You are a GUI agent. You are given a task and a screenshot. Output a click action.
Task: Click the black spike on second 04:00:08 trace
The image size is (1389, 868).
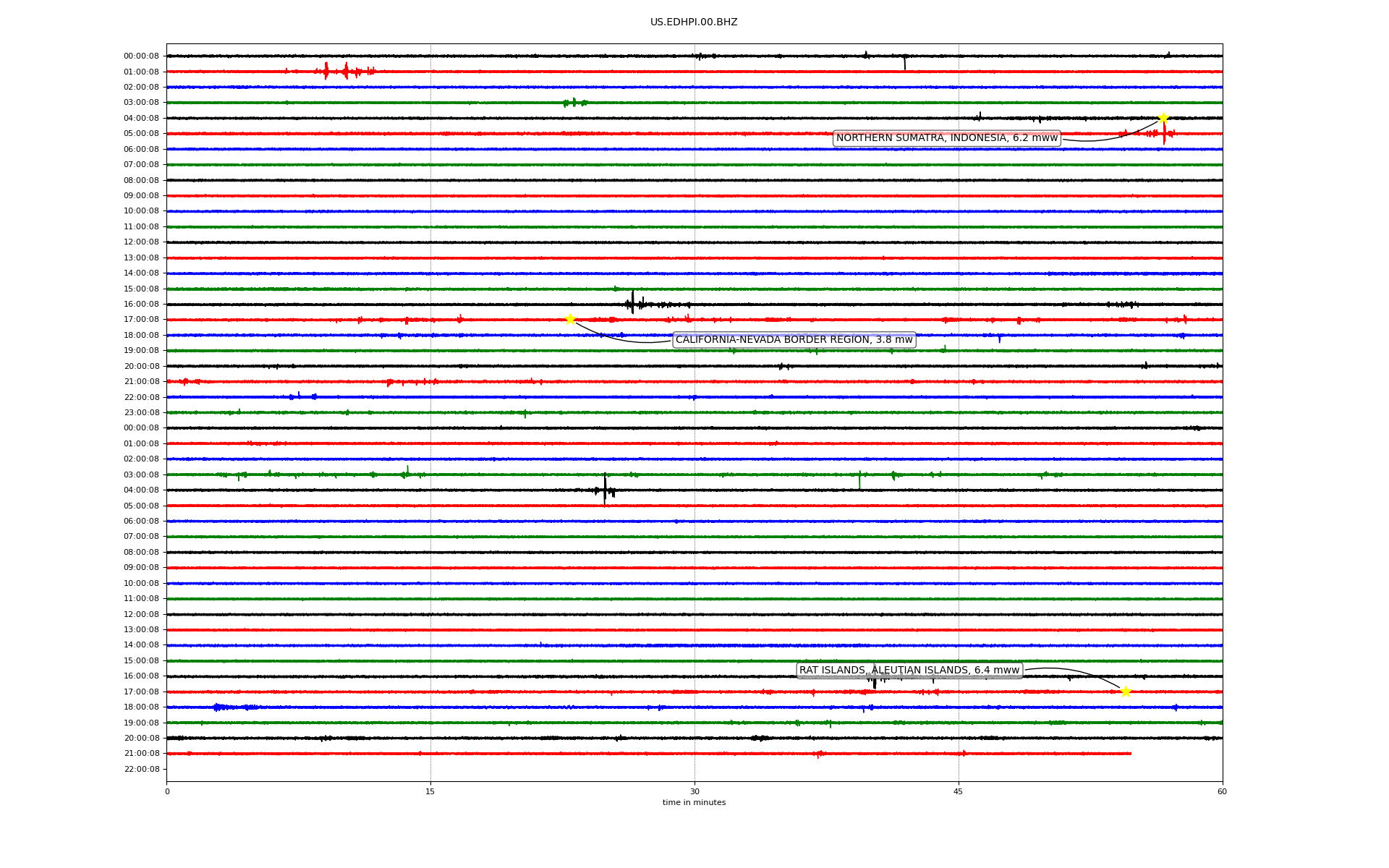[x=605, y=489]
